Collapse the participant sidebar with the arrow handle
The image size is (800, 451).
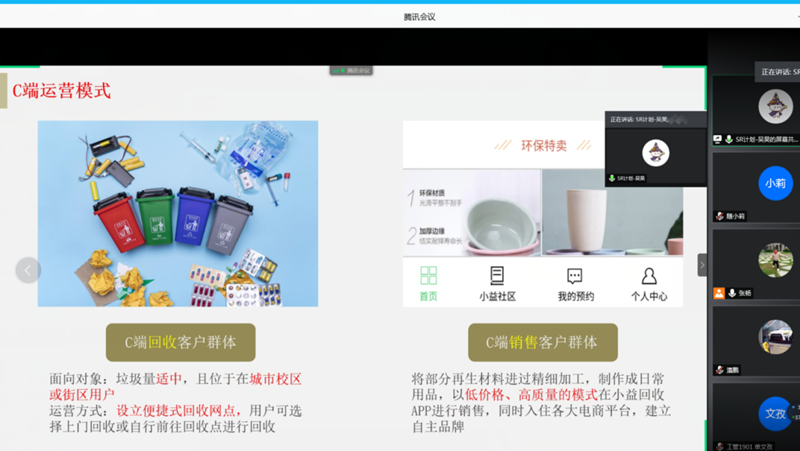point(702,264)
